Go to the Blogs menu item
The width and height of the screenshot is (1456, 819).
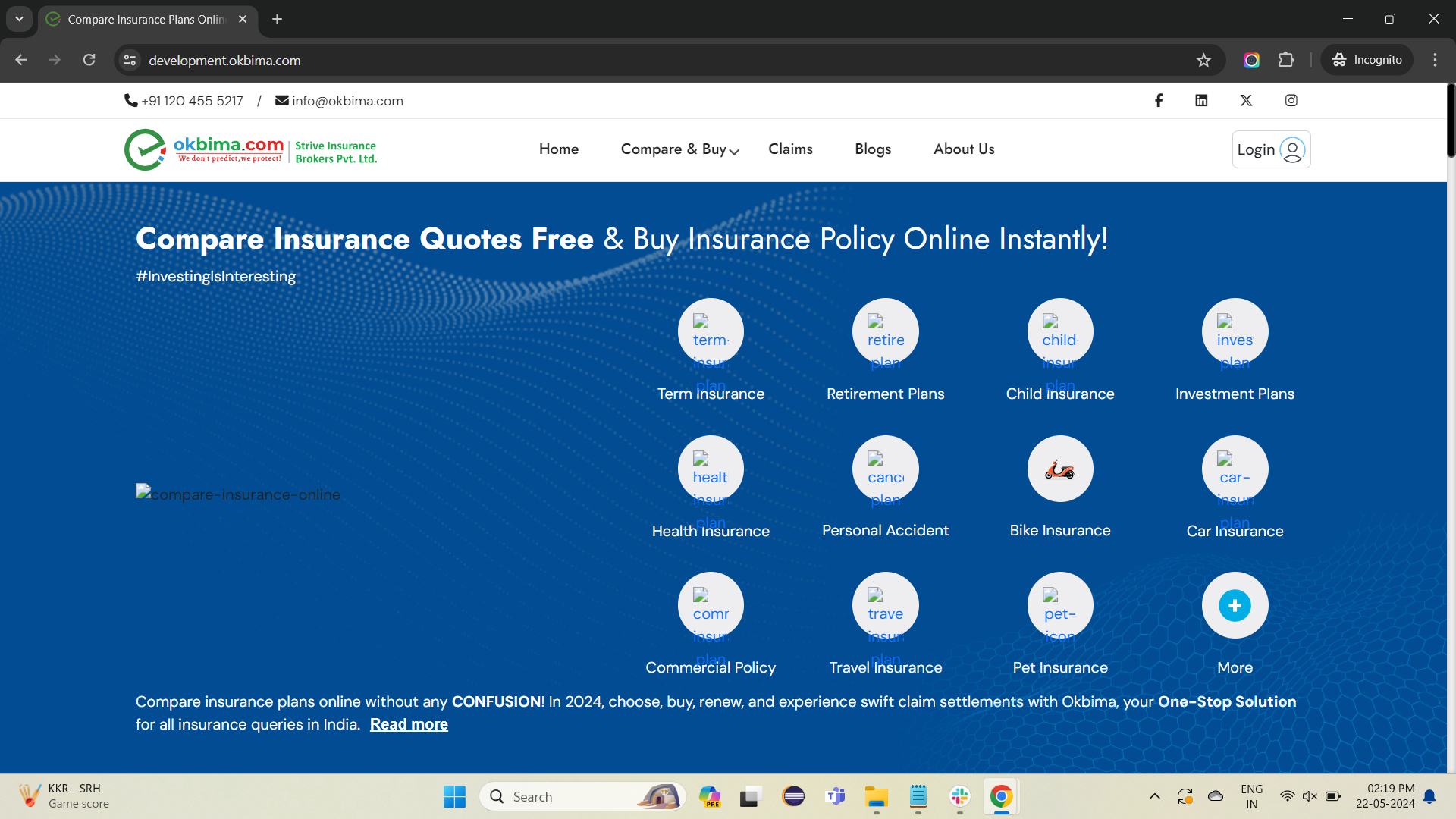point(873,149)
